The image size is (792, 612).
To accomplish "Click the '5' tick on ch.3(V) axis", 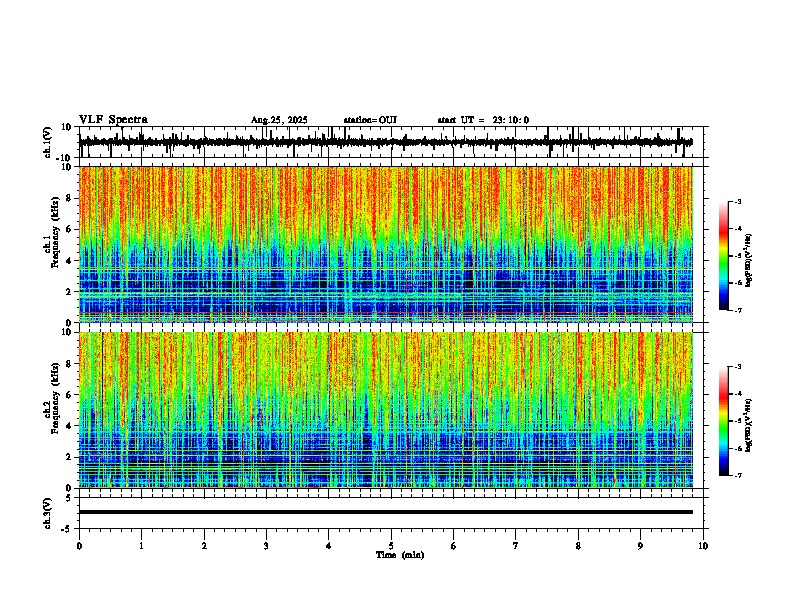I will [x=70, y=497].
